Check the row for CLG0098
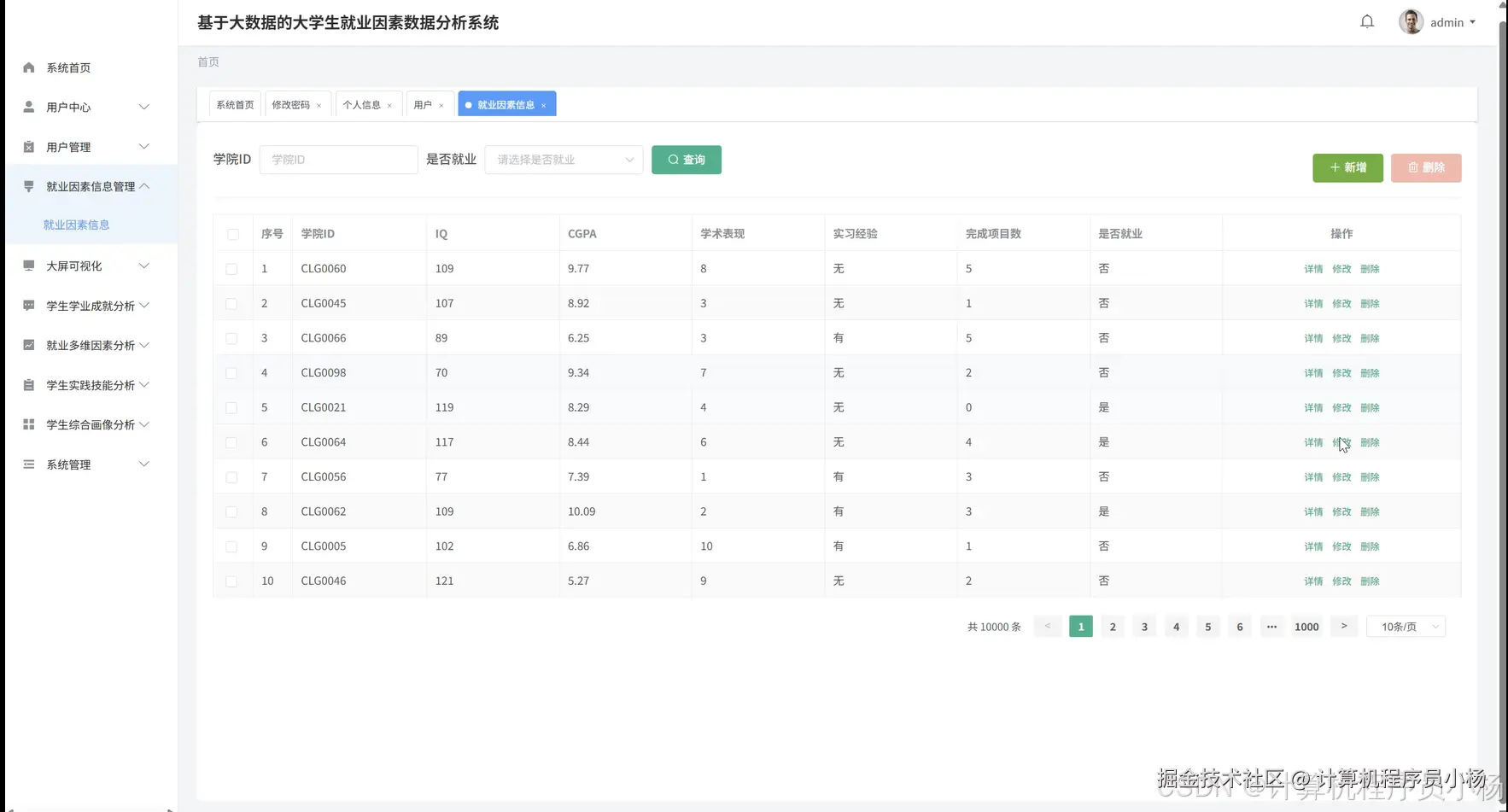This screenshot has width=1508, height=812. pyautogui.click(x=231, y=373)
